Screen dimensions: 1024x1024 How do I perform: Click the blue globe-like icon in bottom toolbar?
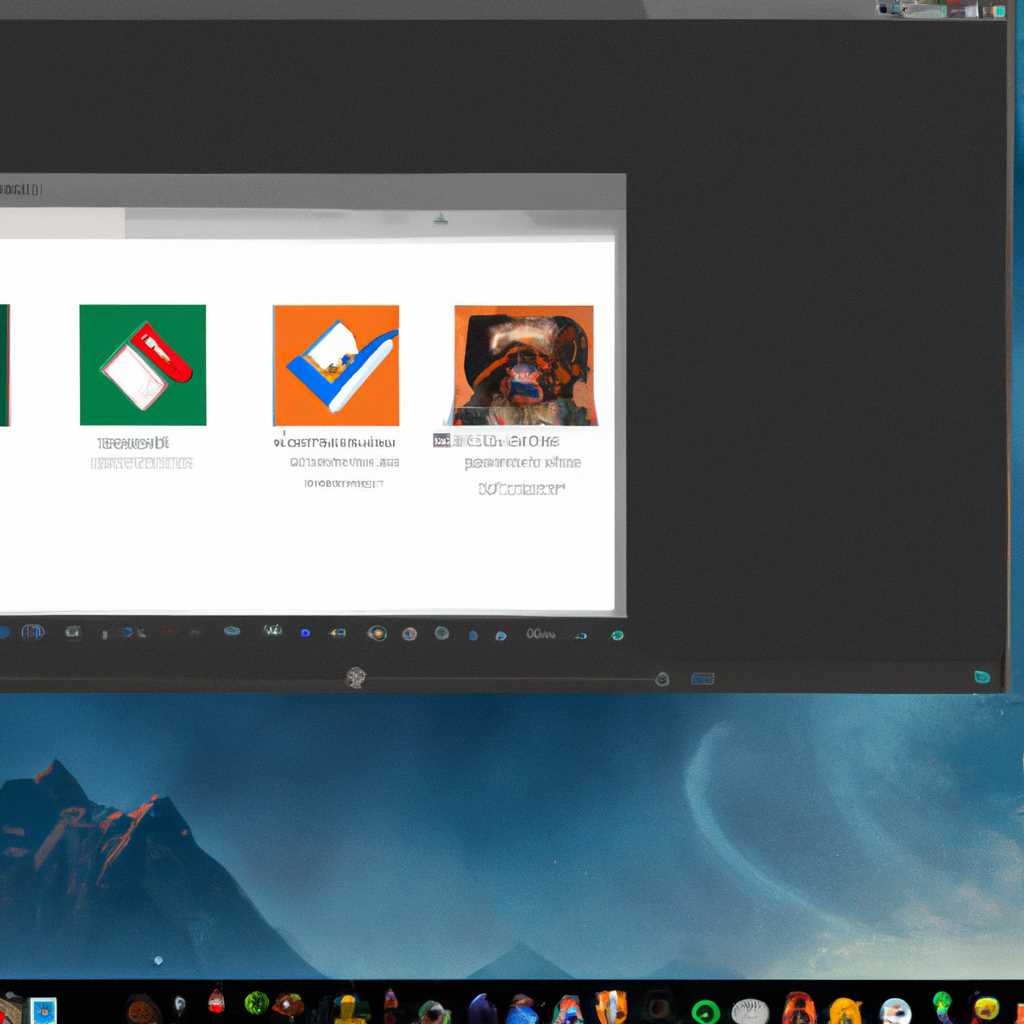coord(33,632)
